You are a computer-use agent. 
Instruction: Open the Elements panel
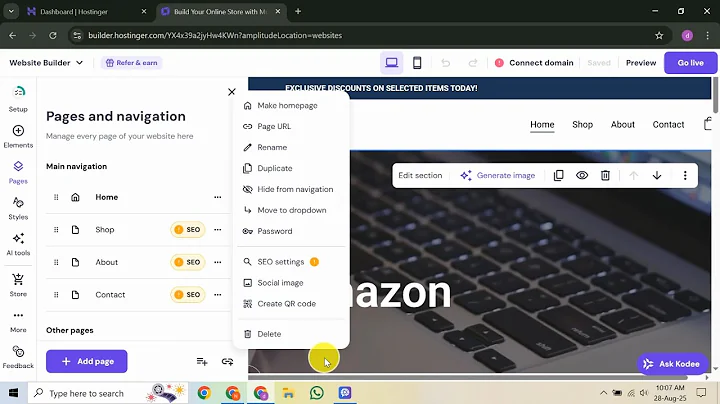(18, 136)
